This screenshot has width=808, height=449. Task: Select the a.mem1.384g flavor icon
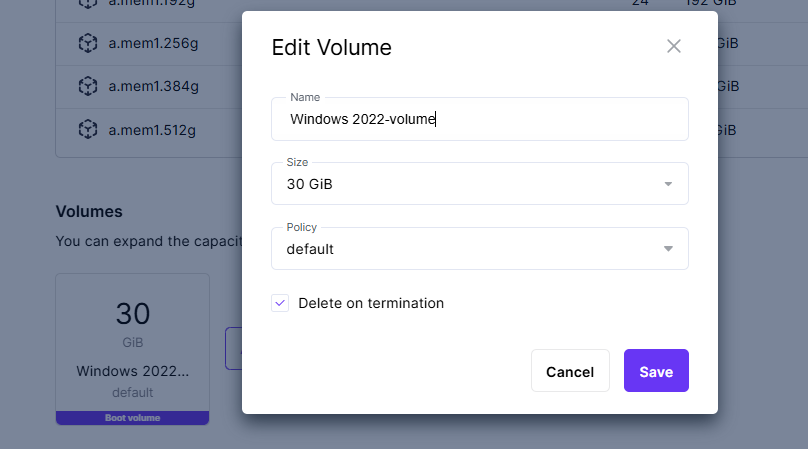(88, 86)
